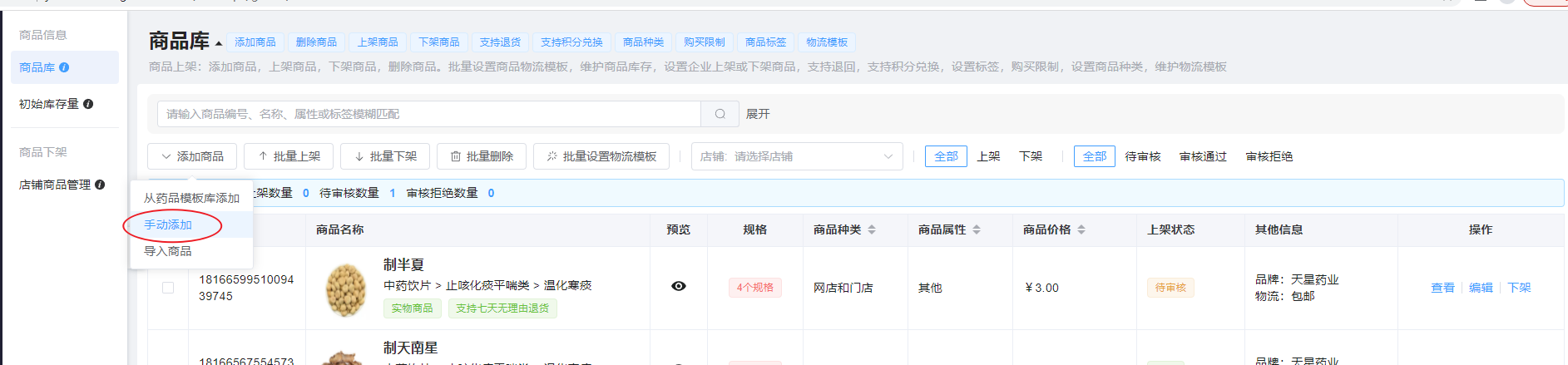This screenshot has width=1568, height=365.
Task: Click the 支持退货 tag
Action: [500, 42]
